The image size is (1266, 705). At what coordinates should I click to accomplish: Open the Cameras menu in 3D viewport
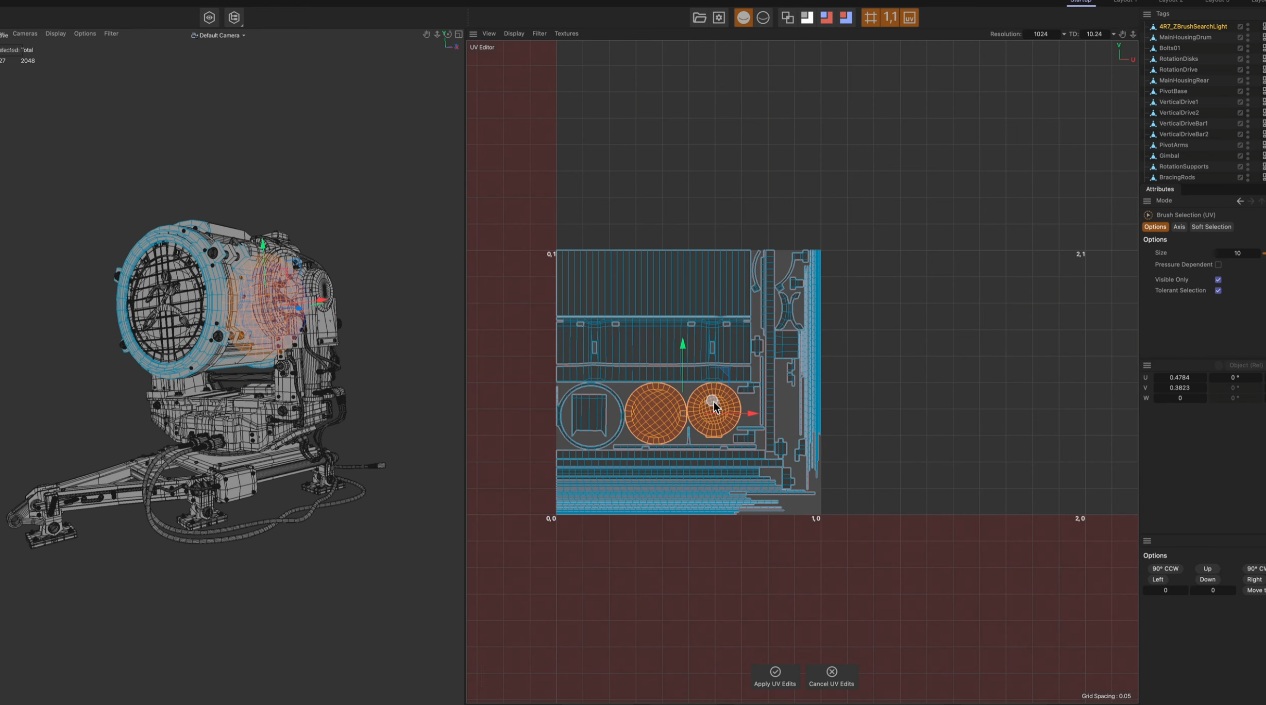pos(25,34)
